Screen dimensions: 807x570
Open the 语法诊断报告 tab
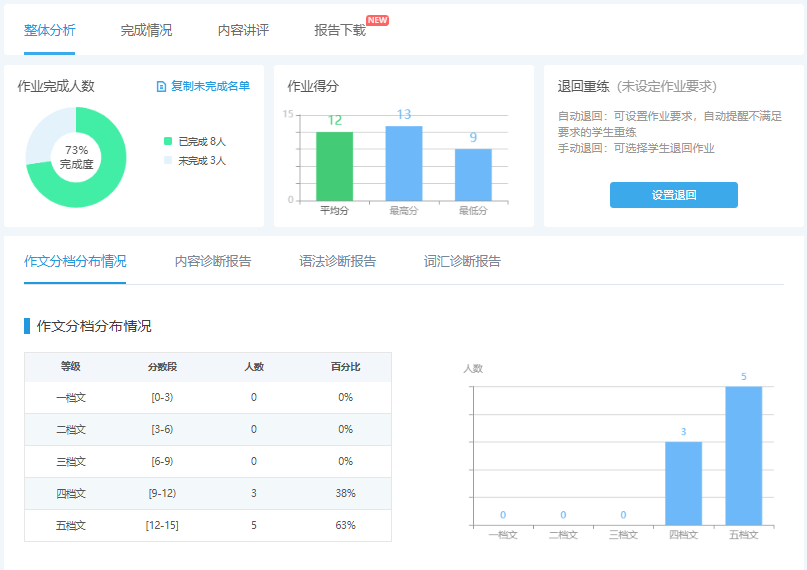tap(338, 262)
